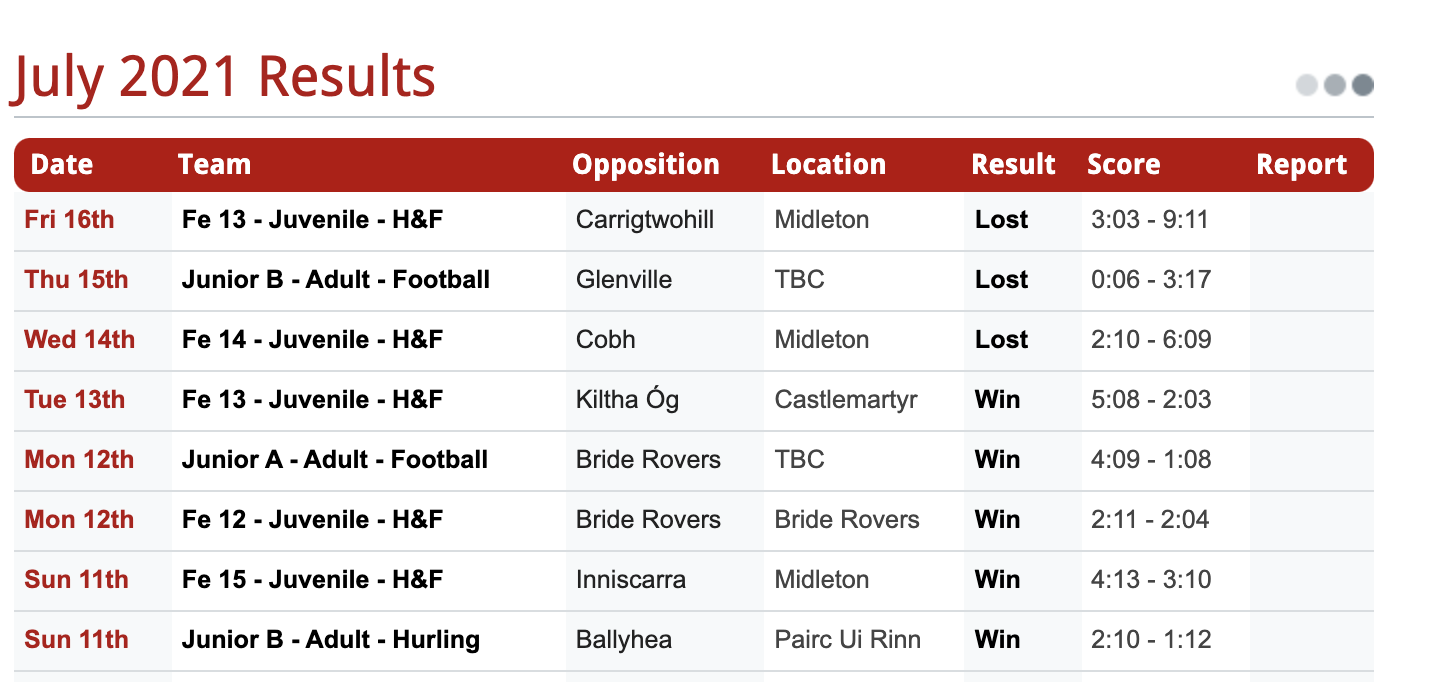1434x682 pixels.
Task: Click the Score column header
Action: coord(1123,165)
